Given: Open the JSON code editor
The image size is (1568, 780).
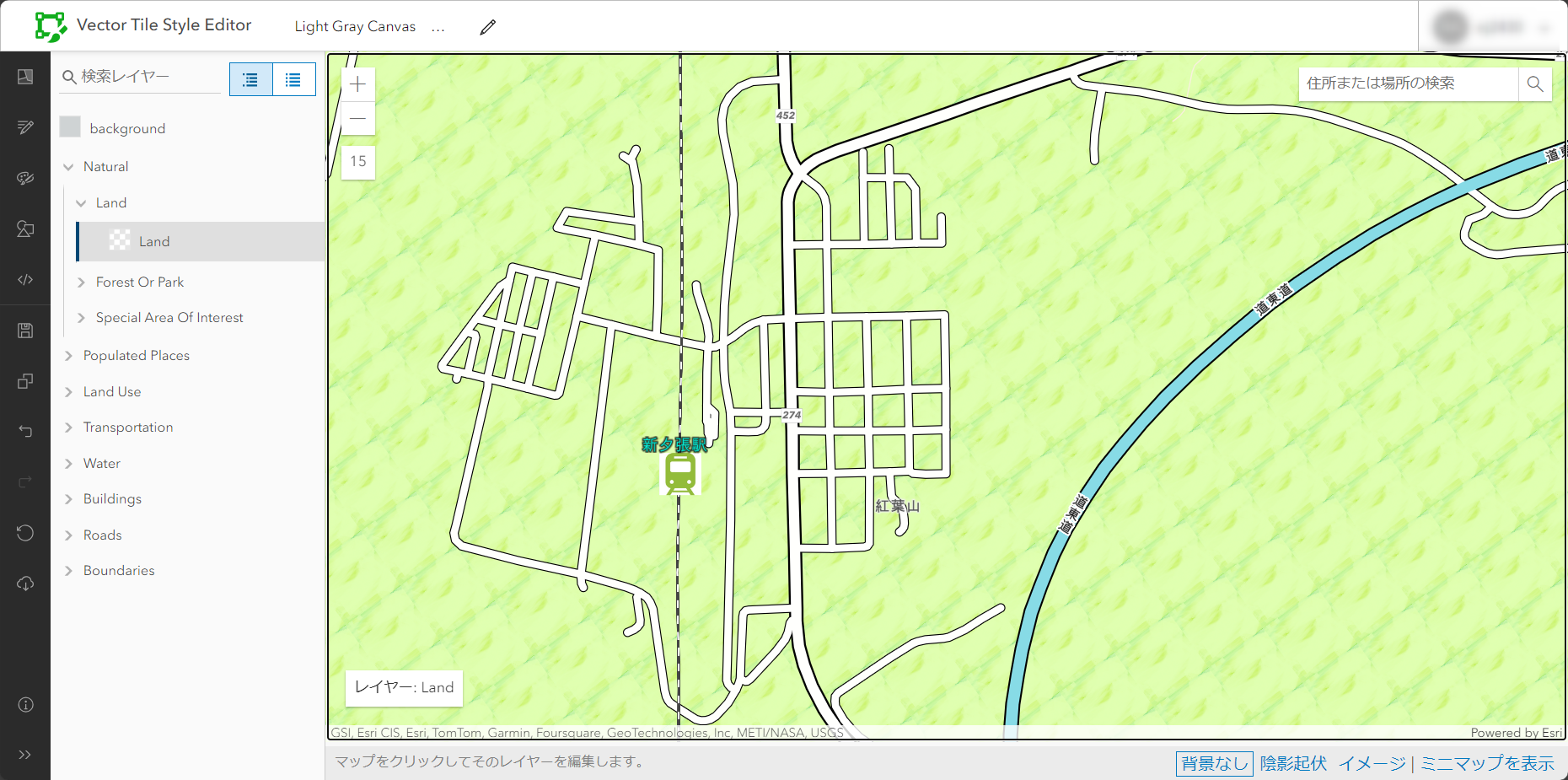Looking at the screenshot, I should (x=25, y=279).
